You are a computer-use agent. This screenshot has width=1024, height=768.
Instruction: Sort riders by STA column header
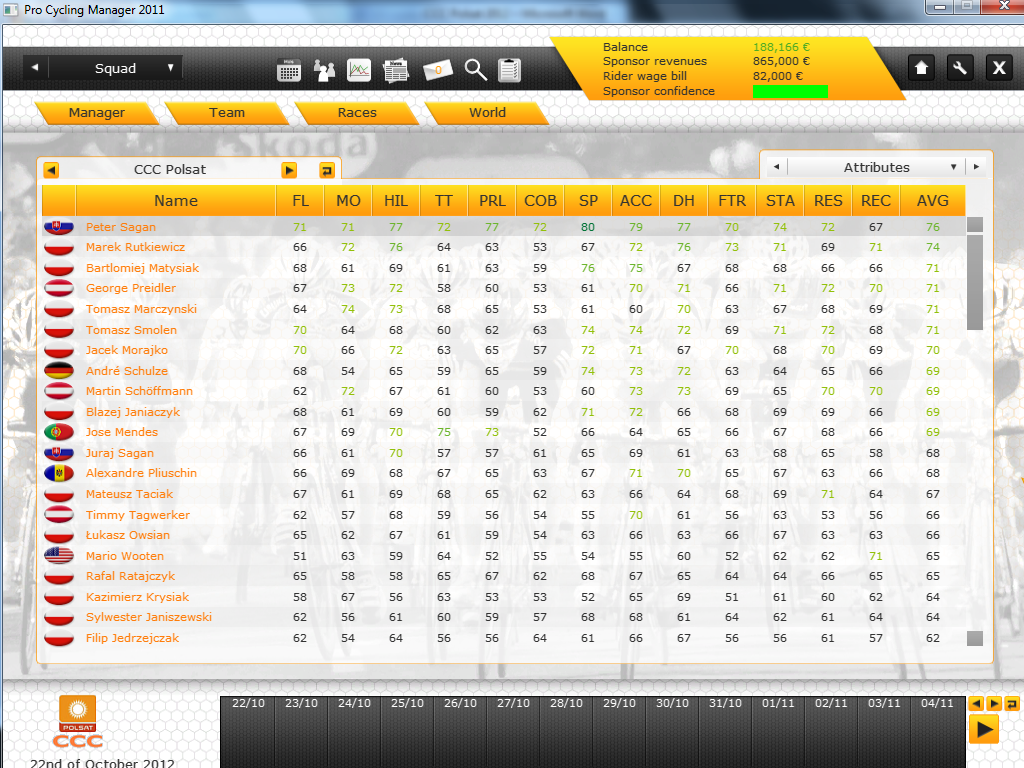point(780,200)
